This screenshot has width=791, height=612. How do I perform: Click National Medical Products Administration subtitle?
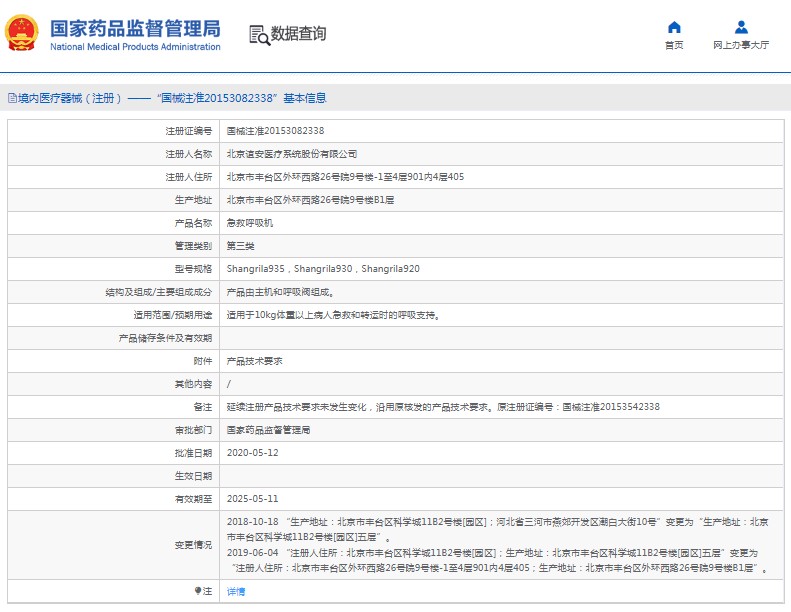pyautogui.click(x=135, y=47)
